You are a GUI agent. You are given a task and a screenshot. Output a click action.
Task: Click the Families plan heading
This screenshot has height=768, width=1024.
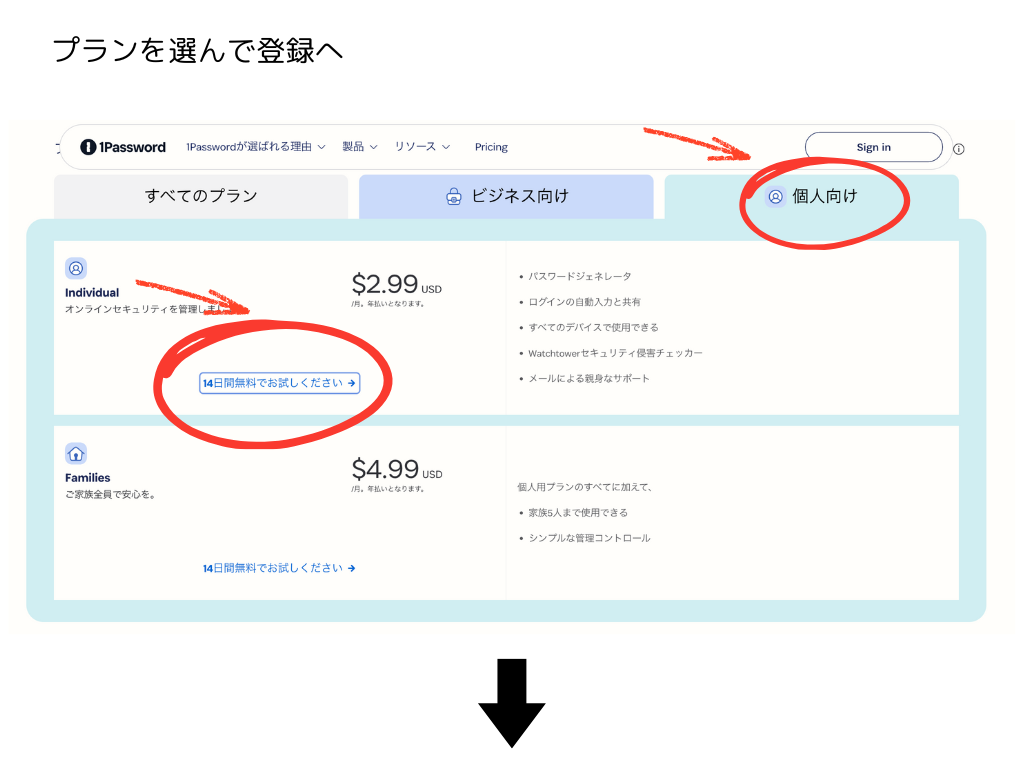(88, 478)
